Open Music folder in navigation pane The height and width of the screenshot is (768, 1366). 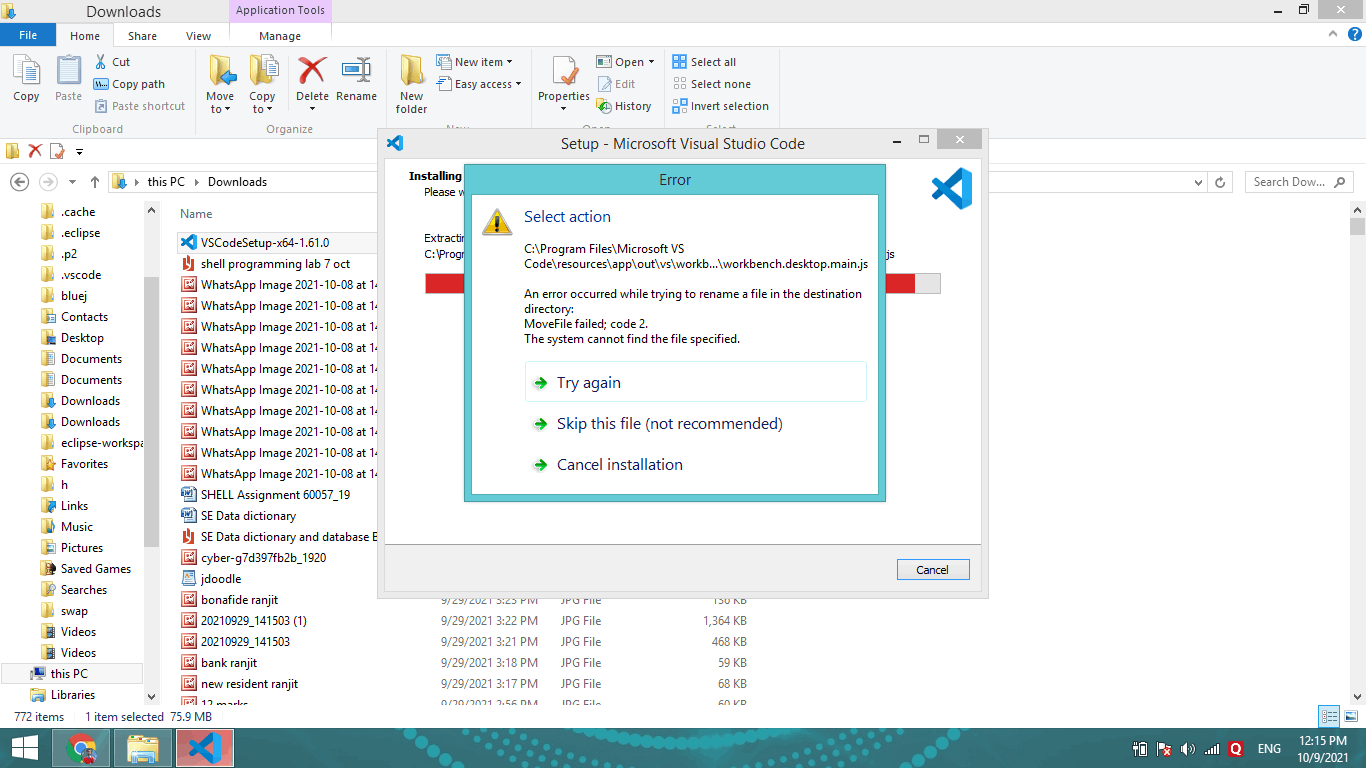point(77,527)
